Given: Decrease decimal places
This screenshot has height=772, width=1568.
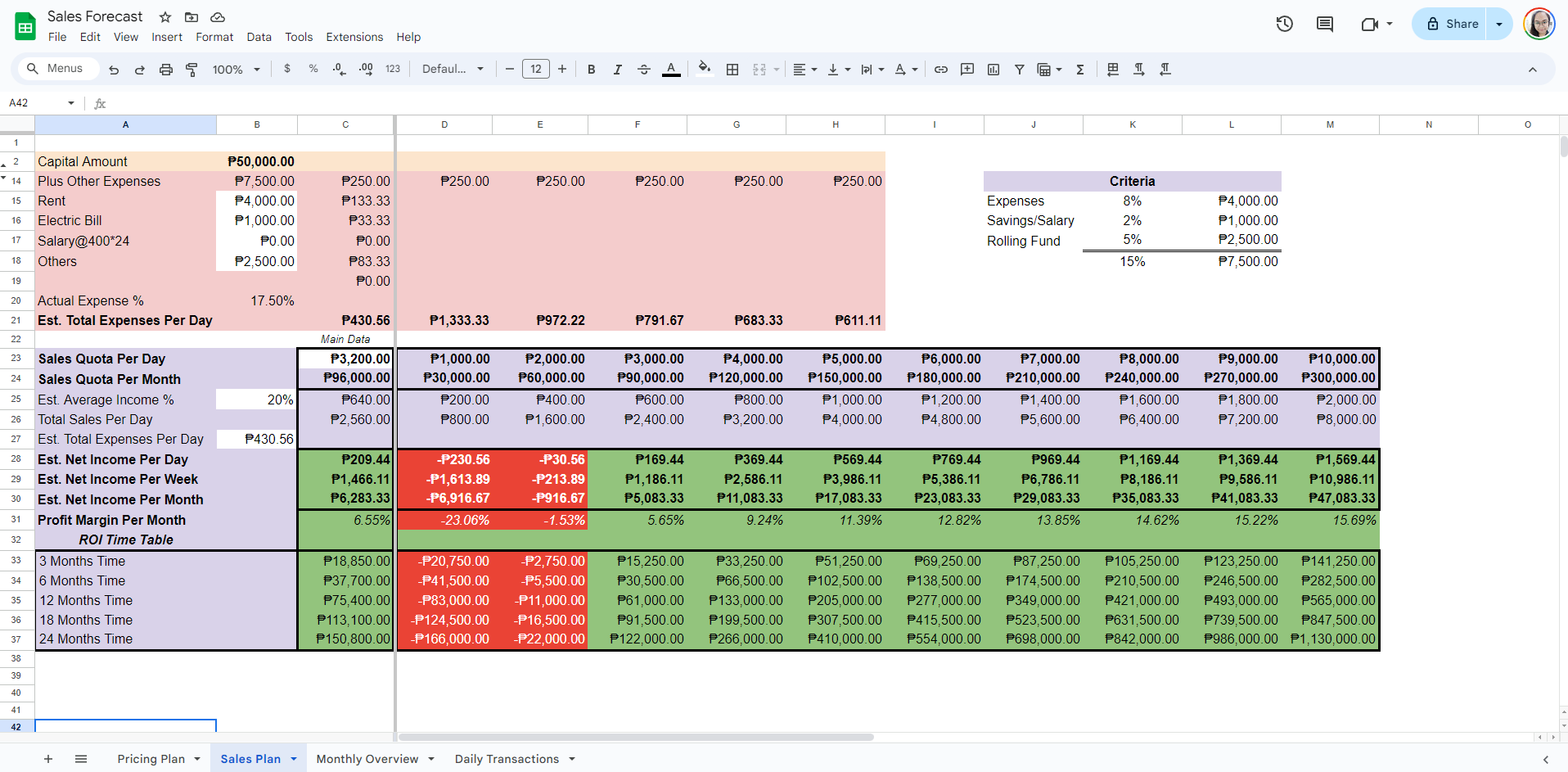Looking at the screenshot, I should click(339, 69).
